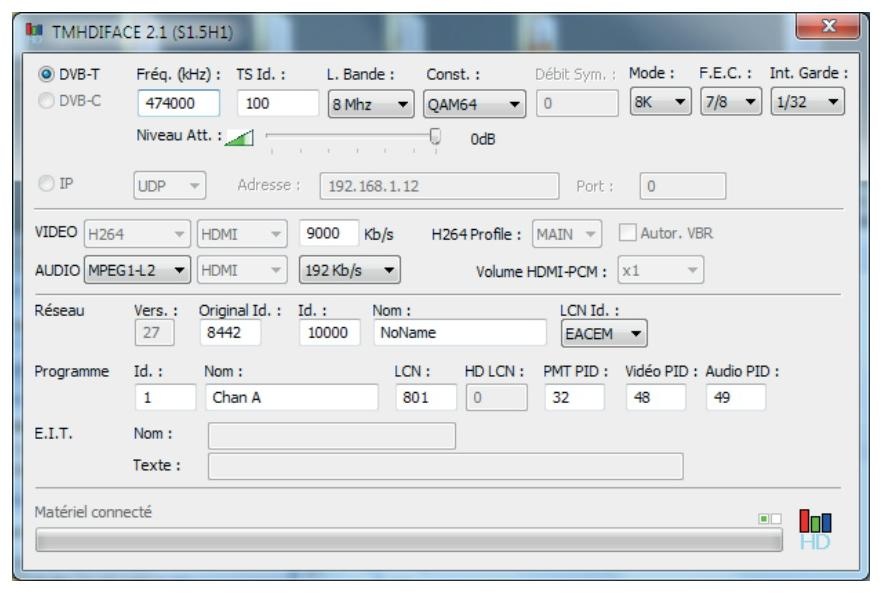This screenshot has height=596, width=888.
Task: Click the 0dB attenuation value
Action: coord(483,139)
